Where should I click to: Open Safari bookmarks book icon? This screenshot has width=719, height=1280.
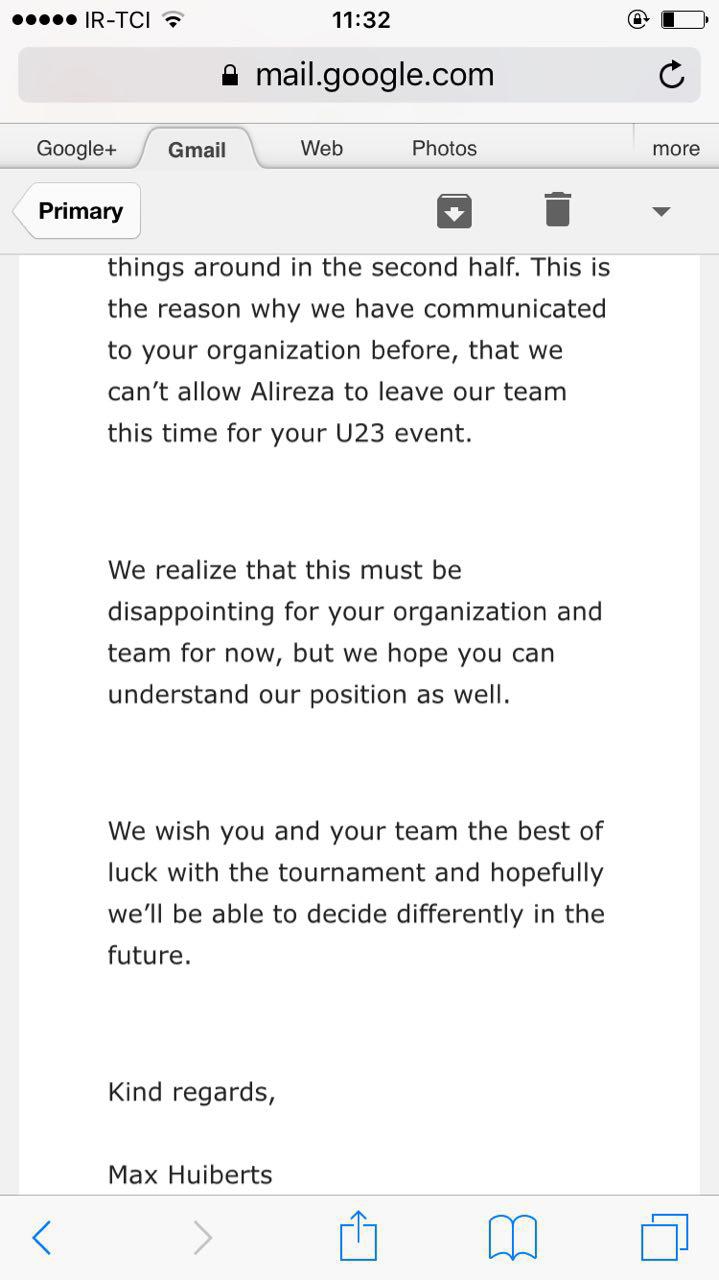tap(512, 1237)
